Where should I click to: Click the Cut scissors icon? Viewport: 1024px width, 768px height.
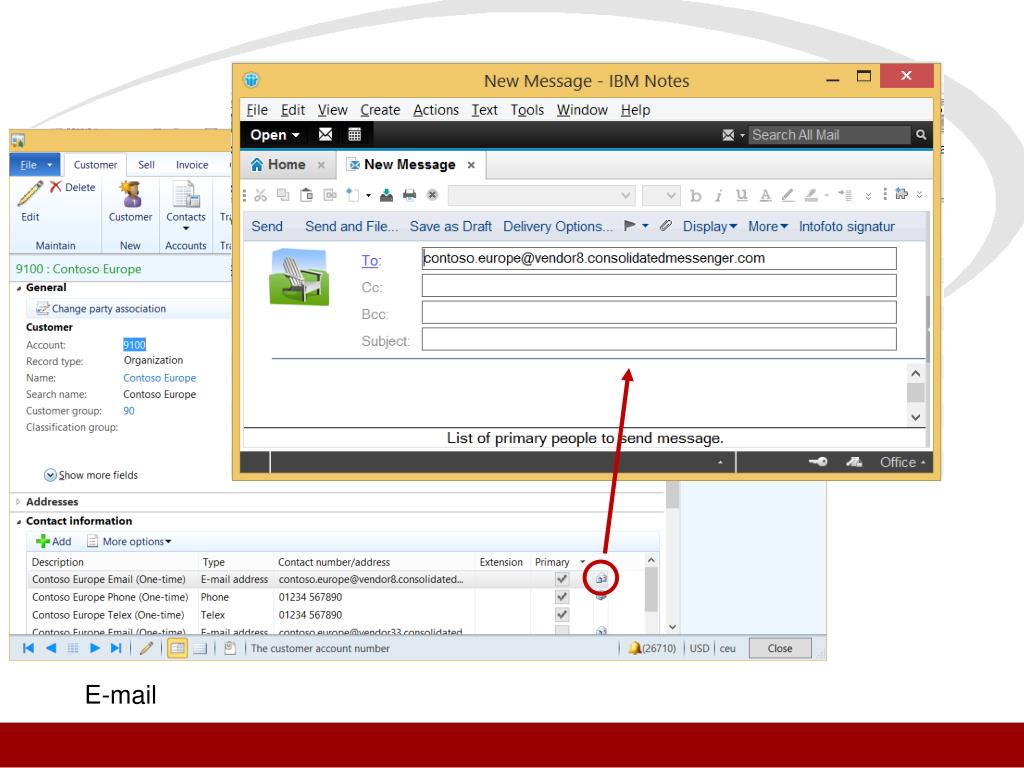pyautogui.click(x=261, y=195)
